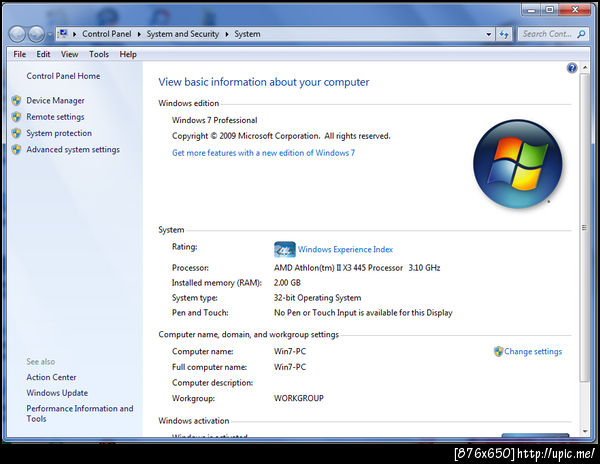This screenshot has height=464, width=600.
Task: Open recent pages dropdown beside Forward button
Action: [49, 34]
